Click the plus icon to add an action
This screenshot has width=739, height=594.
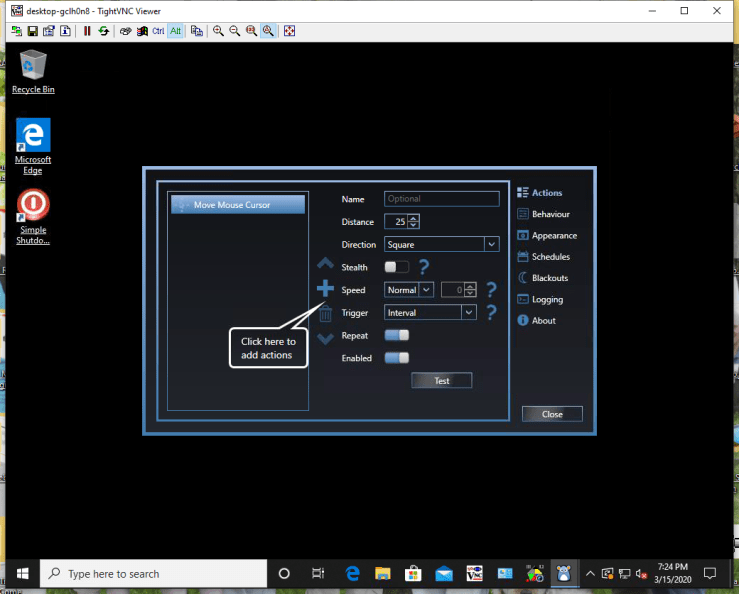pos(325,289)
